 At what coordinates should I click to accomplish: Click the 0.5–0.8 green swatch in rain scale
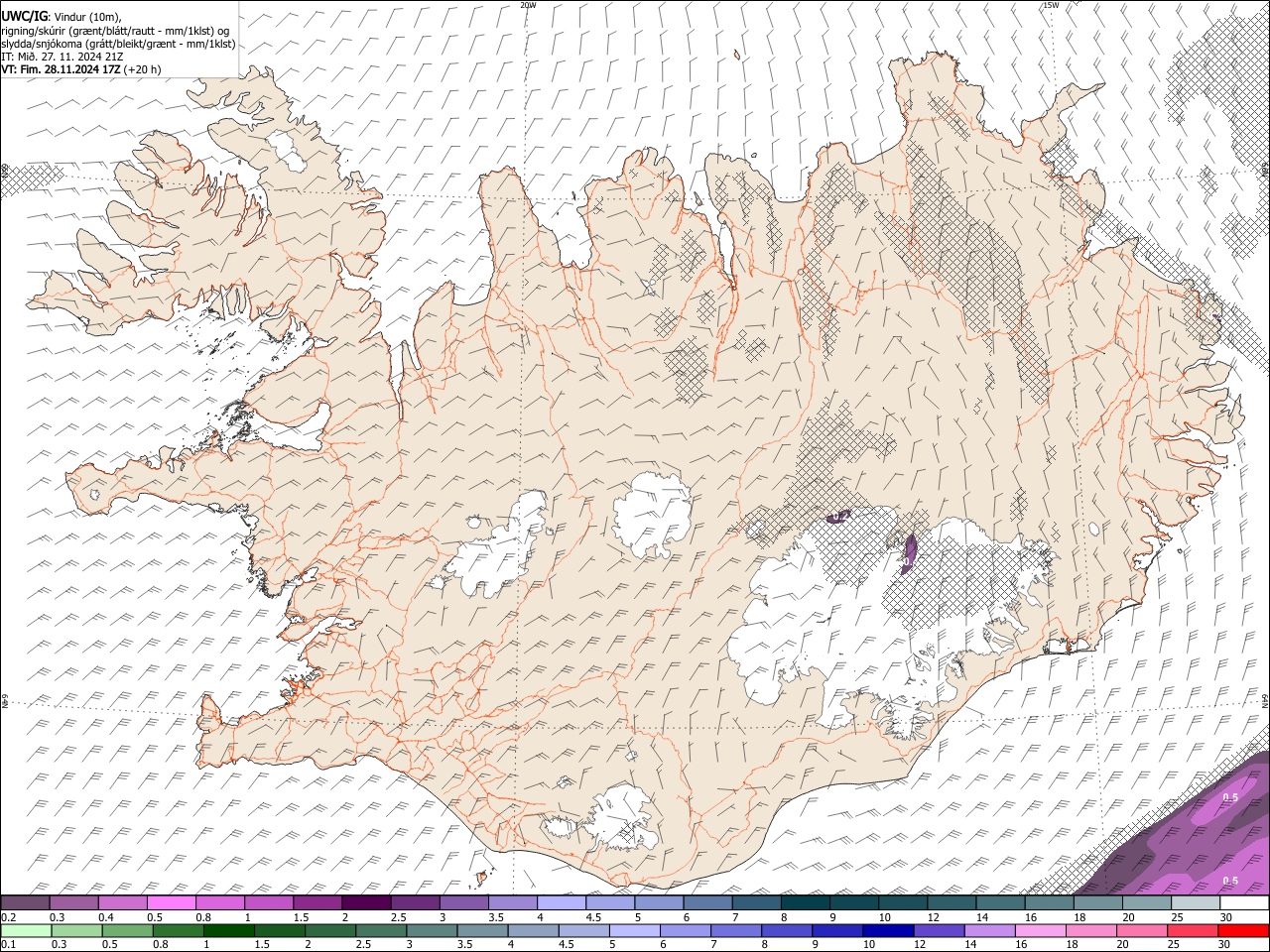click(x=127, y=930)
